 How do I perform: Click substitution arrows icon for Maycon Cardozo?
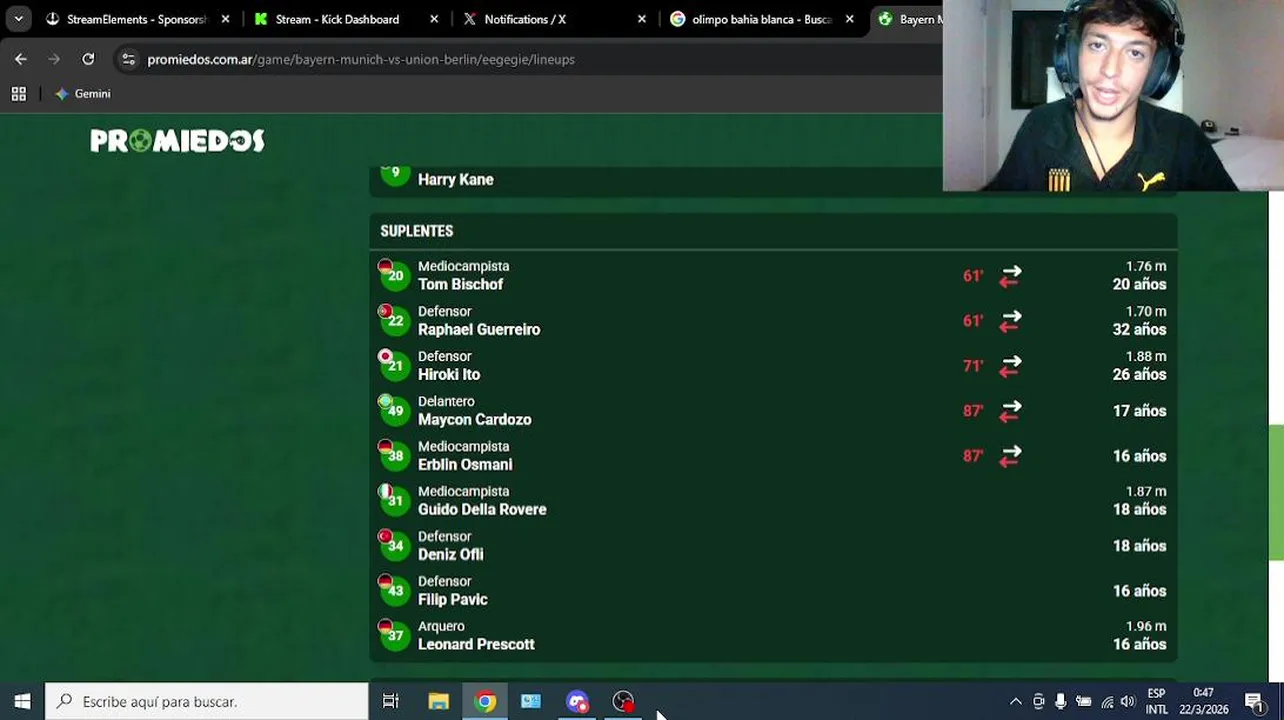1010,411
